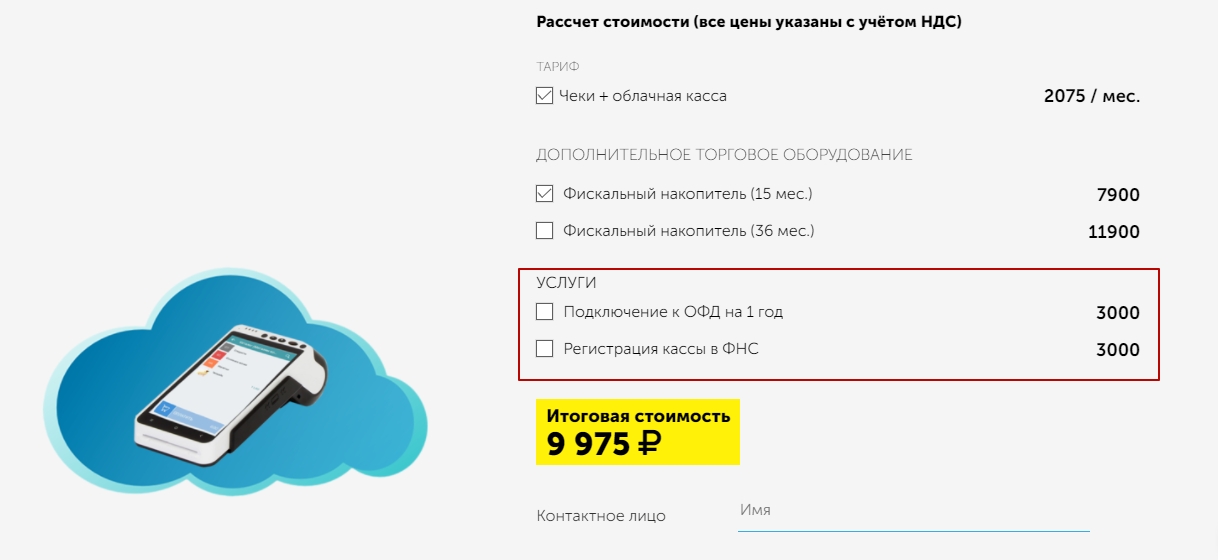Untick Фискальный накопитель (15 мес.) checkbox
The width and height of the screenshot is (1218, 560).
(x=545, y=193)
